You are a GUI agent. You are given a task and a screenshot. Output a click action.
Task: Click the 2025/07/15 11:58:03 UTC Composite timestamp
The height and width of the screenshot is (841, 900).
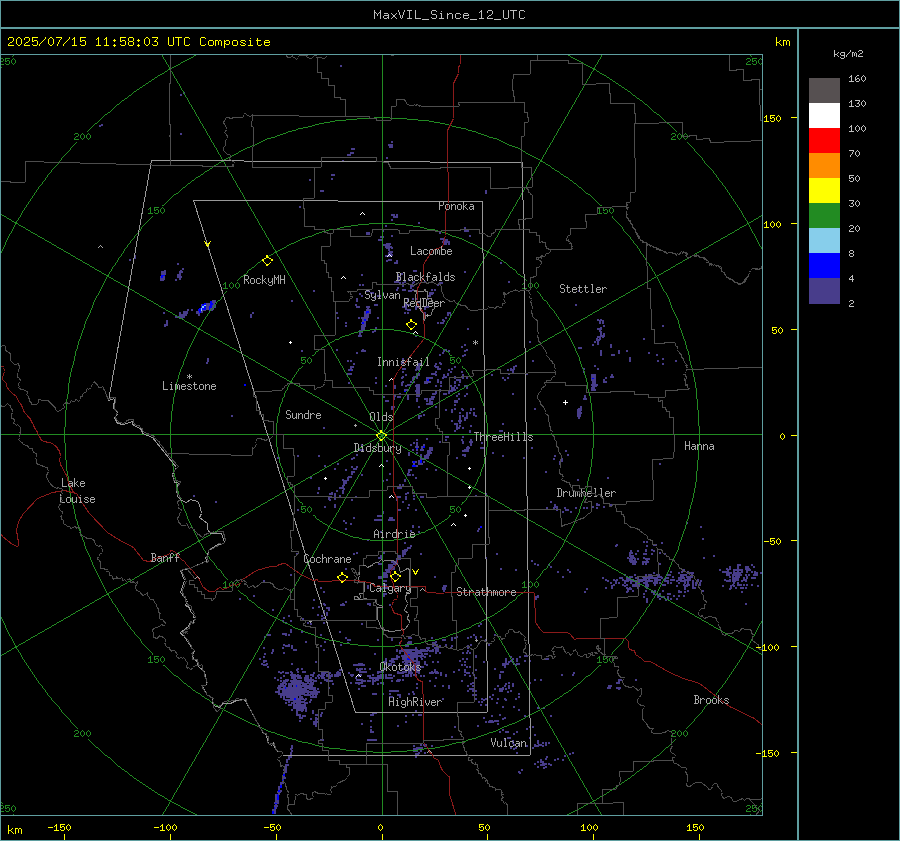[x=138, y=42]
